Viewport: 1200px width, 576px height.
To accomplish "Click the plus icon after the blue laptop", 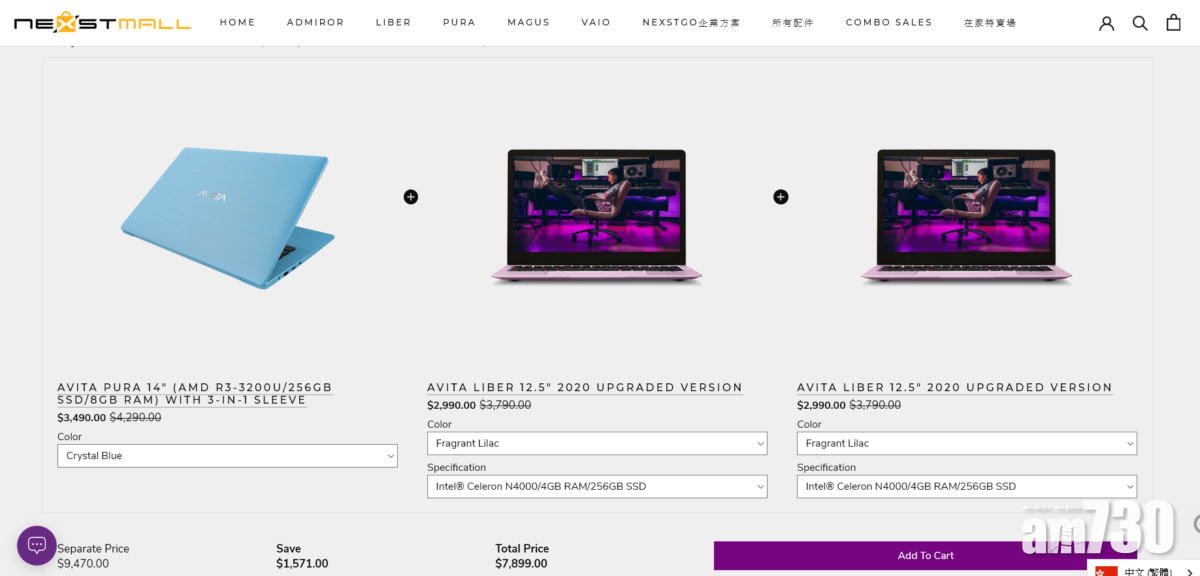I will (x=411, y=197).
